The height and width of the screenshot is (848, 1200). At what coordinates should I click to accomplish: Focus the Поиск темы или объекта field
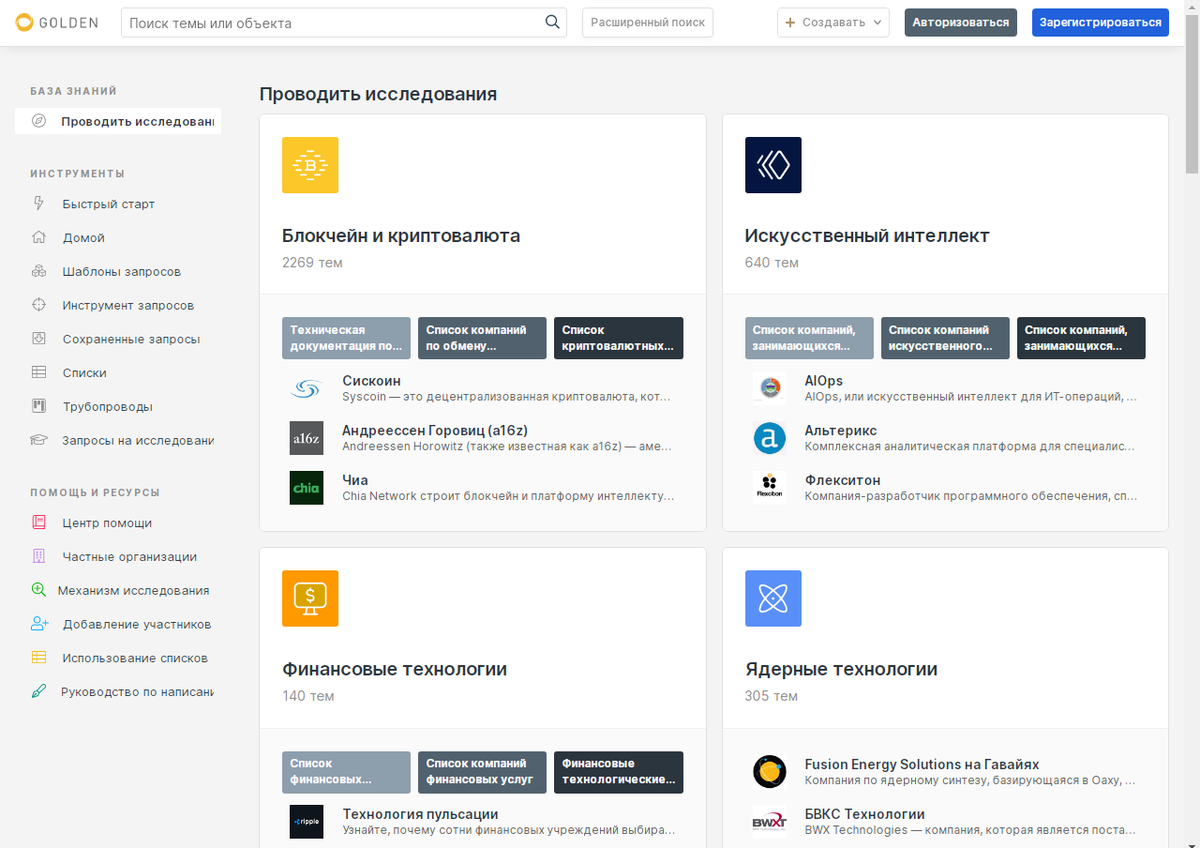(x=344, y=22)
